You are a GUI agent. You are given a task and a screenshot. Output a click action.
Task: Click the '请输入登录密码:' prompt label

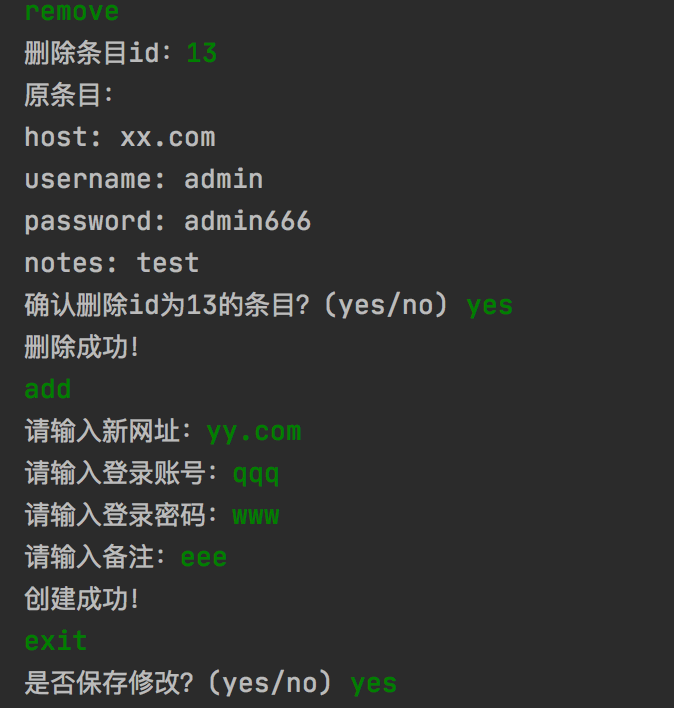121,515
